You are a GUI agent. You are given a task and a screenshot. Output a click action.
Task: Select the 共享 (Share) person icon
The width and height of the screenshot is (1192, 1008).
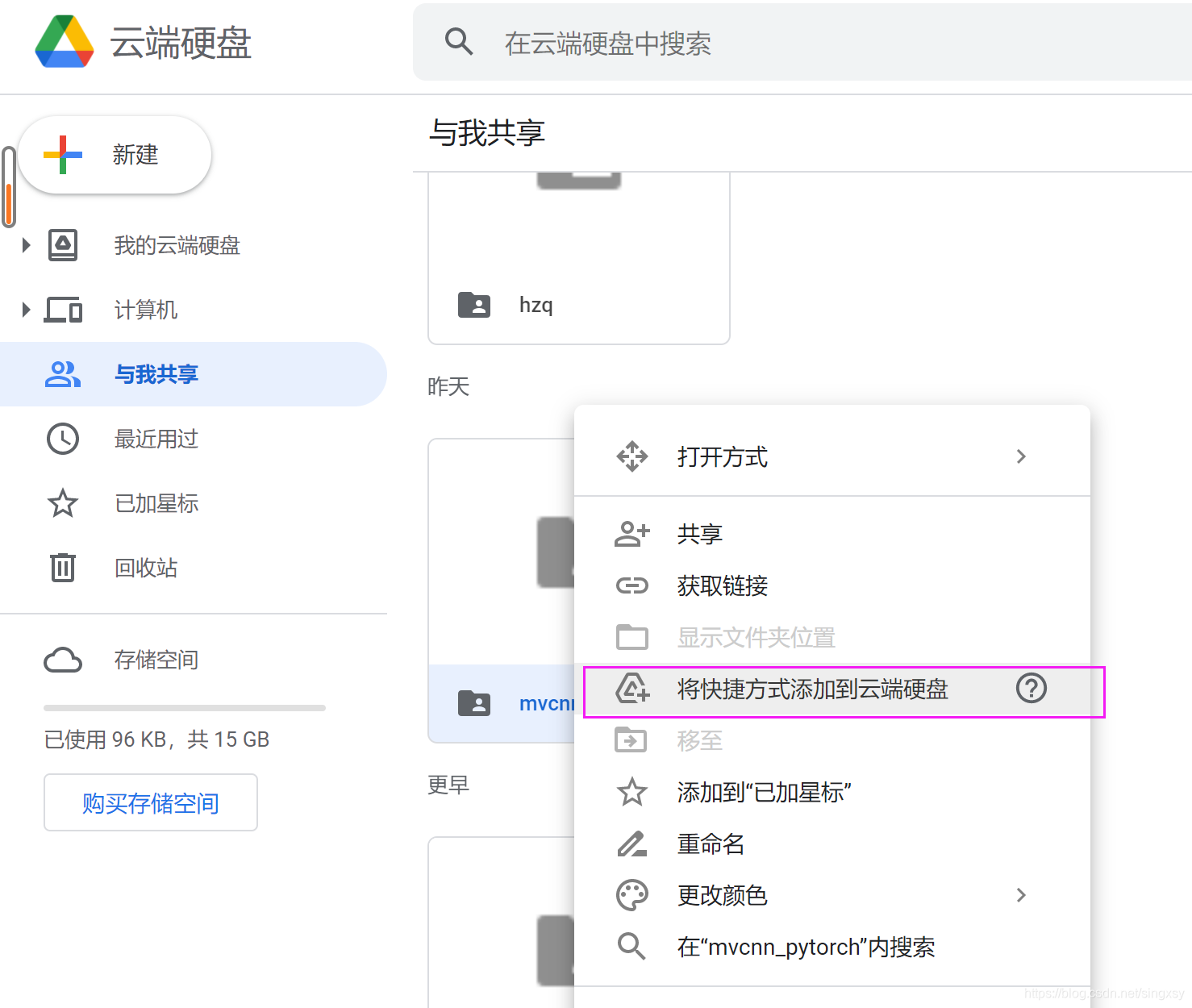coord(632,533)
